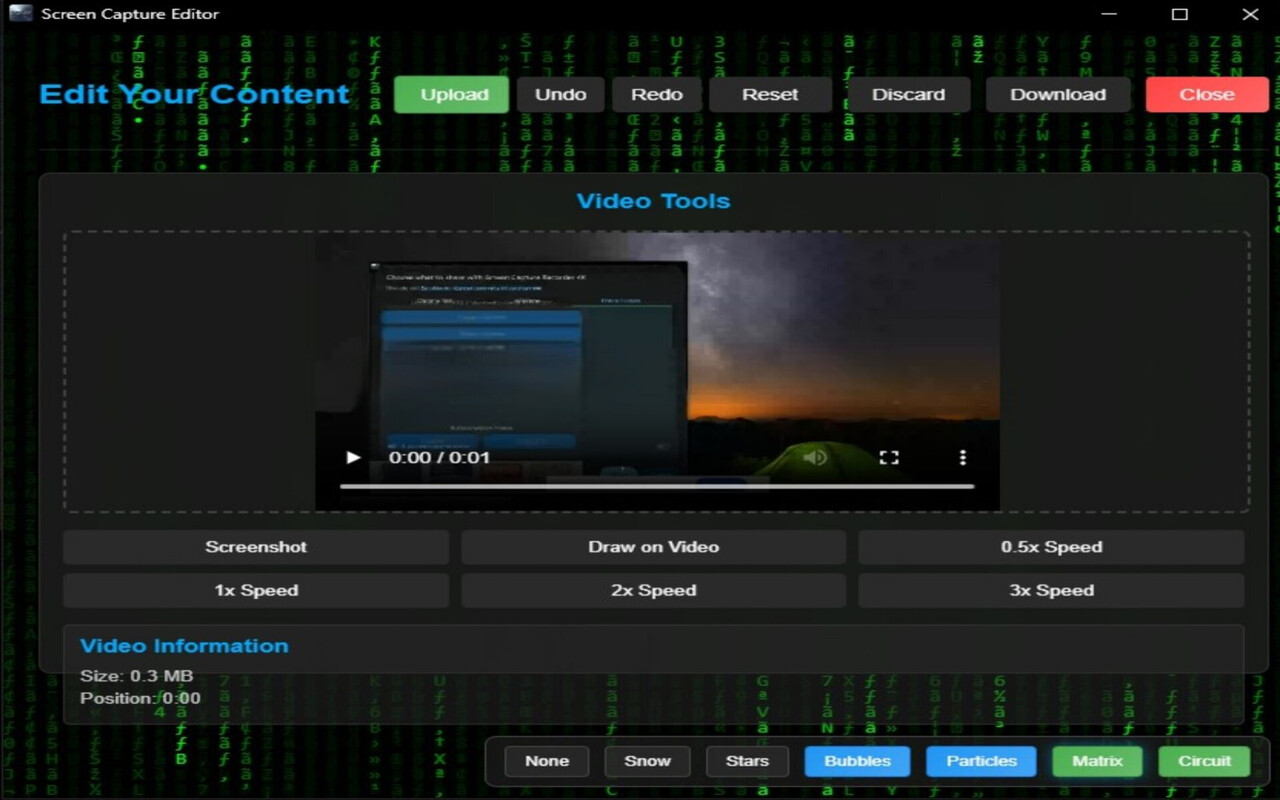The height and width of the screenshot is (800, 1280).
Task: Set playback to 1x Speed
Action: coord(256,590)
